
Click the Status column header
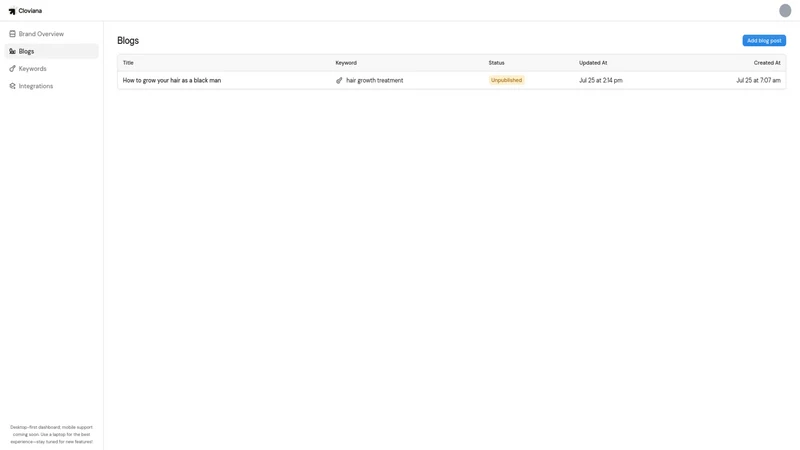pyautogui.click(x=496, y=63)
